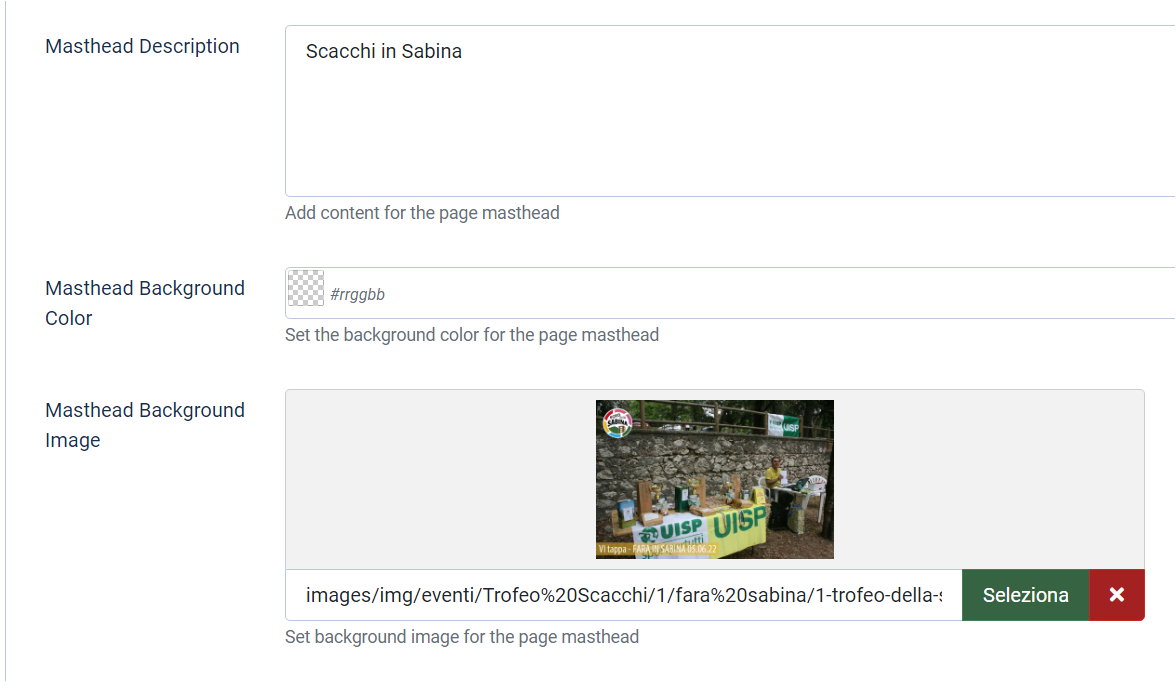Click the round Sabina logo in the preview
The height and width of the screenshot is (682, 1176).
[617, 422]
